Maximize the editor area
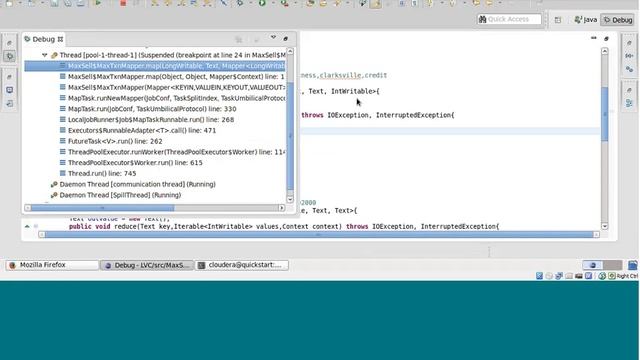This screenshot has width=640, height=360. [x=606, y=39]
